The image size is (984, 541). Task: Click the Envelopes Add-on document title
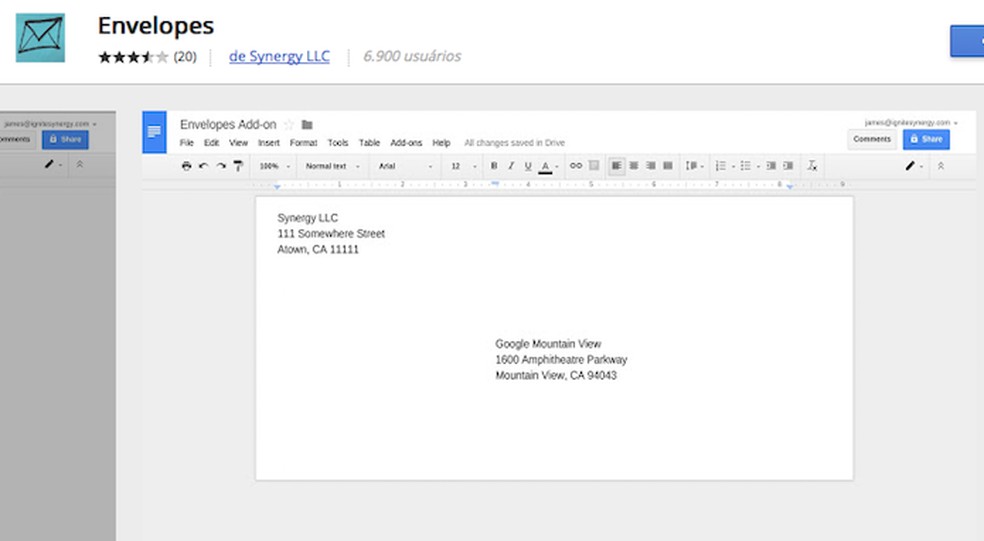[x=228, y=124]
